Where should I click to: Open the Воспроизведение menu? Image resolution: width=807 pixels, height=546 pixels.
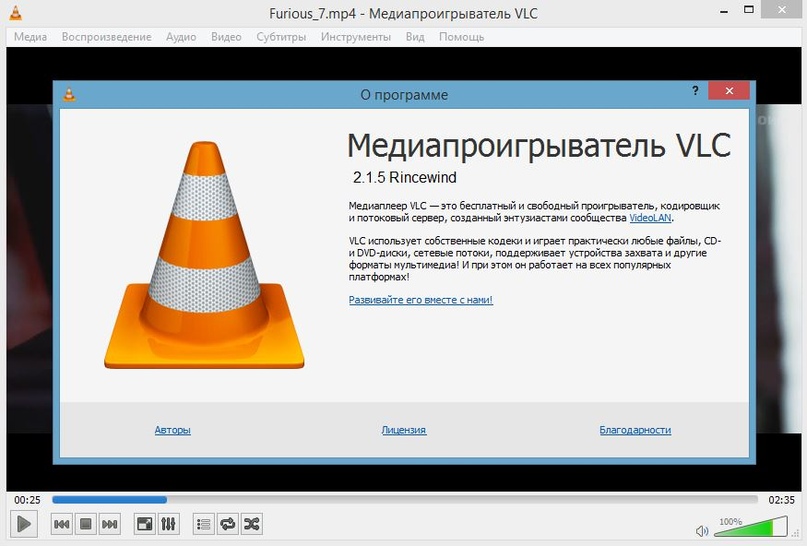tap(107, 37)
